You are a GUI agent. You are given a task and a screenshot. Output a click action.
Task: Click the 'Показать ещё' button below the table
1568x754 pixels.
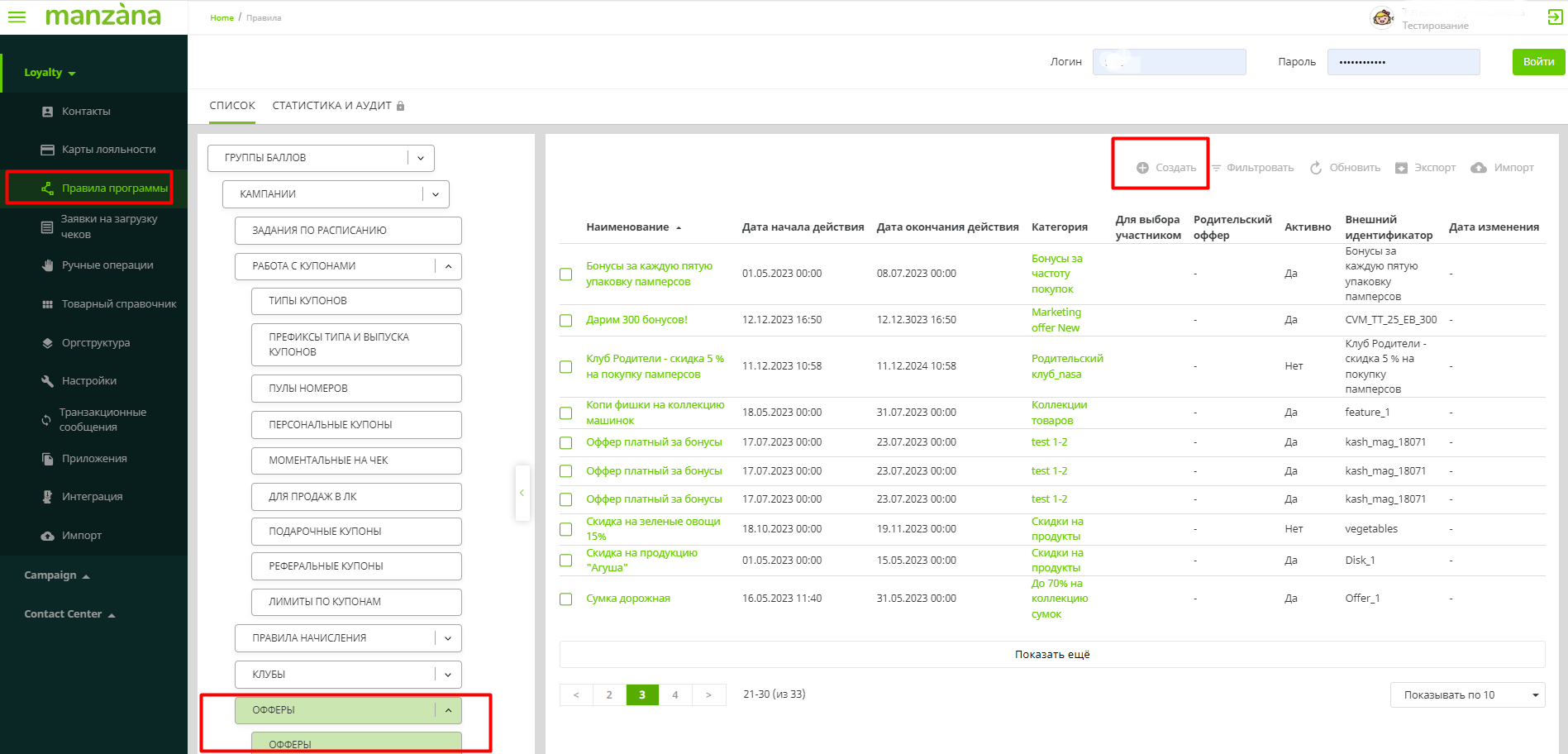[1051, 655]
